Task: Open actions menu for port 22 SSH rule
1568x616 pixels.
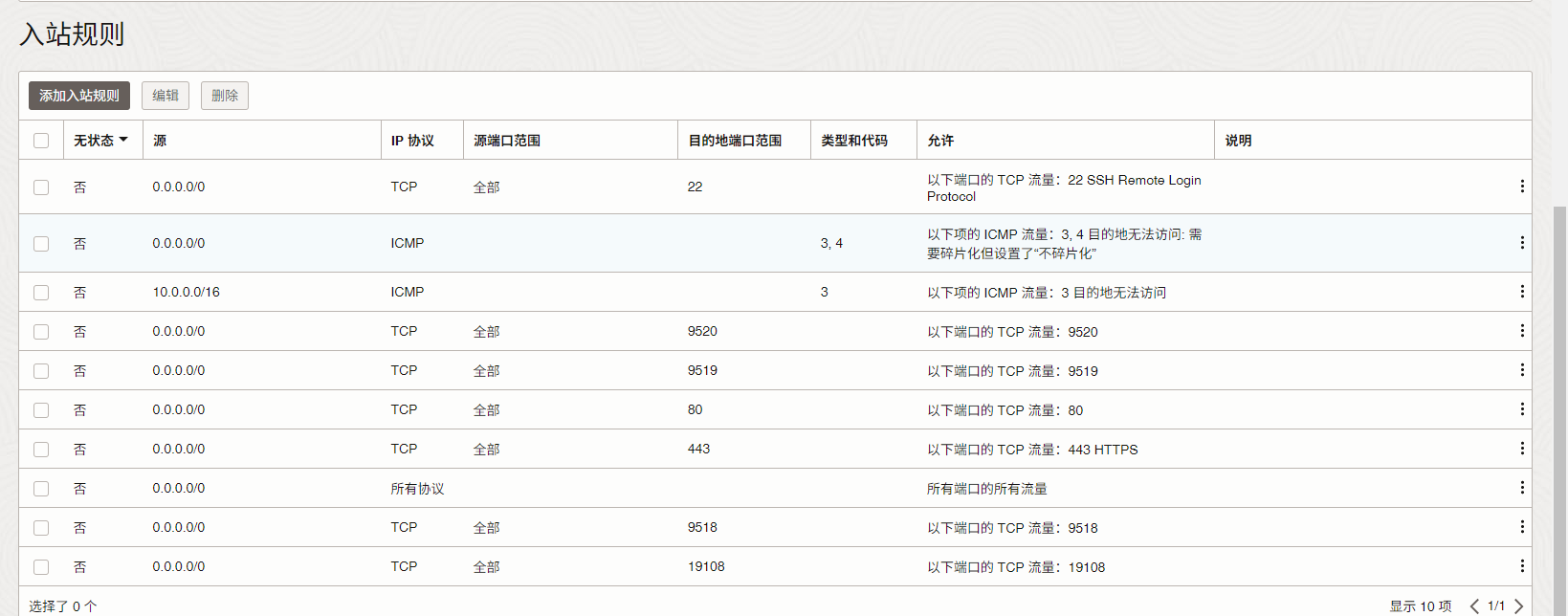Action: [x=1521, y=187]
